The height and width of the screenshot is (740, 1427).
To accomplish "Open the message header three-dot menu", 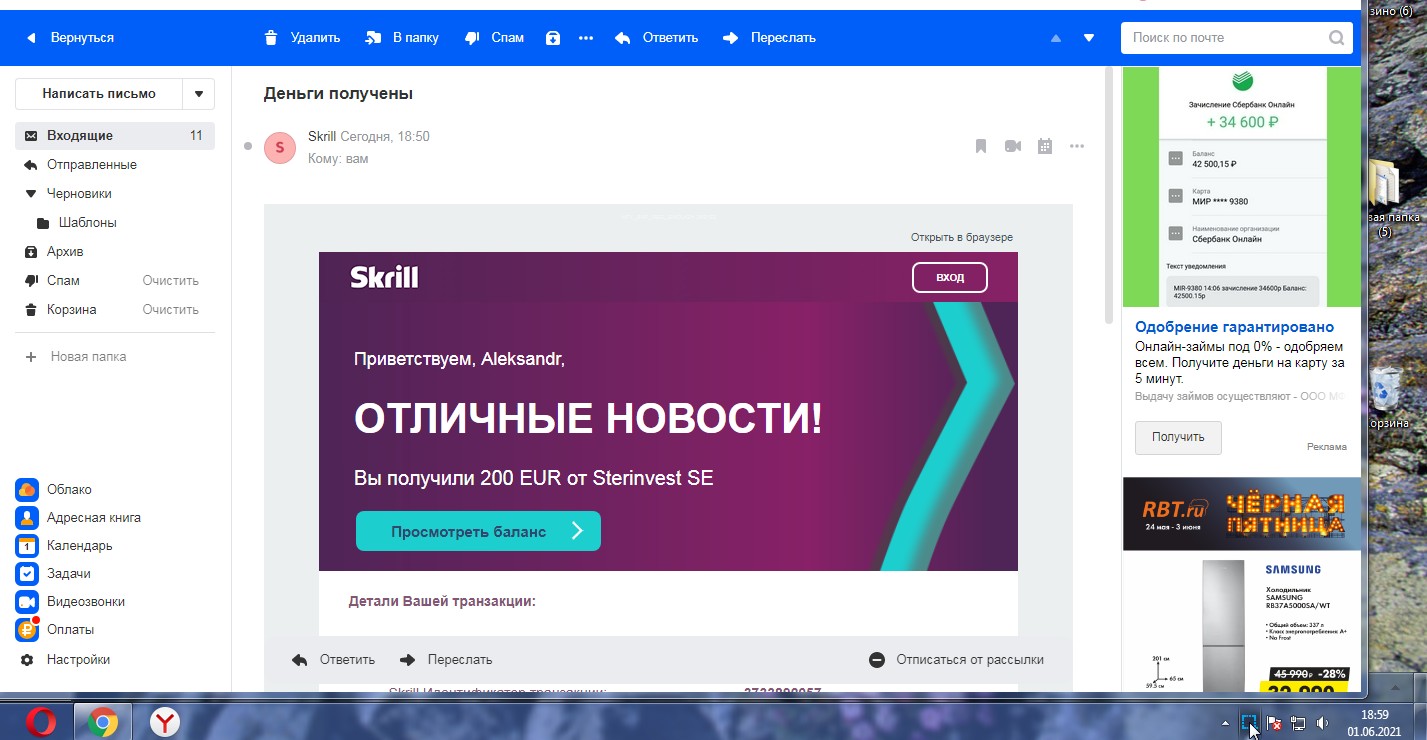I will [1077, 146].
